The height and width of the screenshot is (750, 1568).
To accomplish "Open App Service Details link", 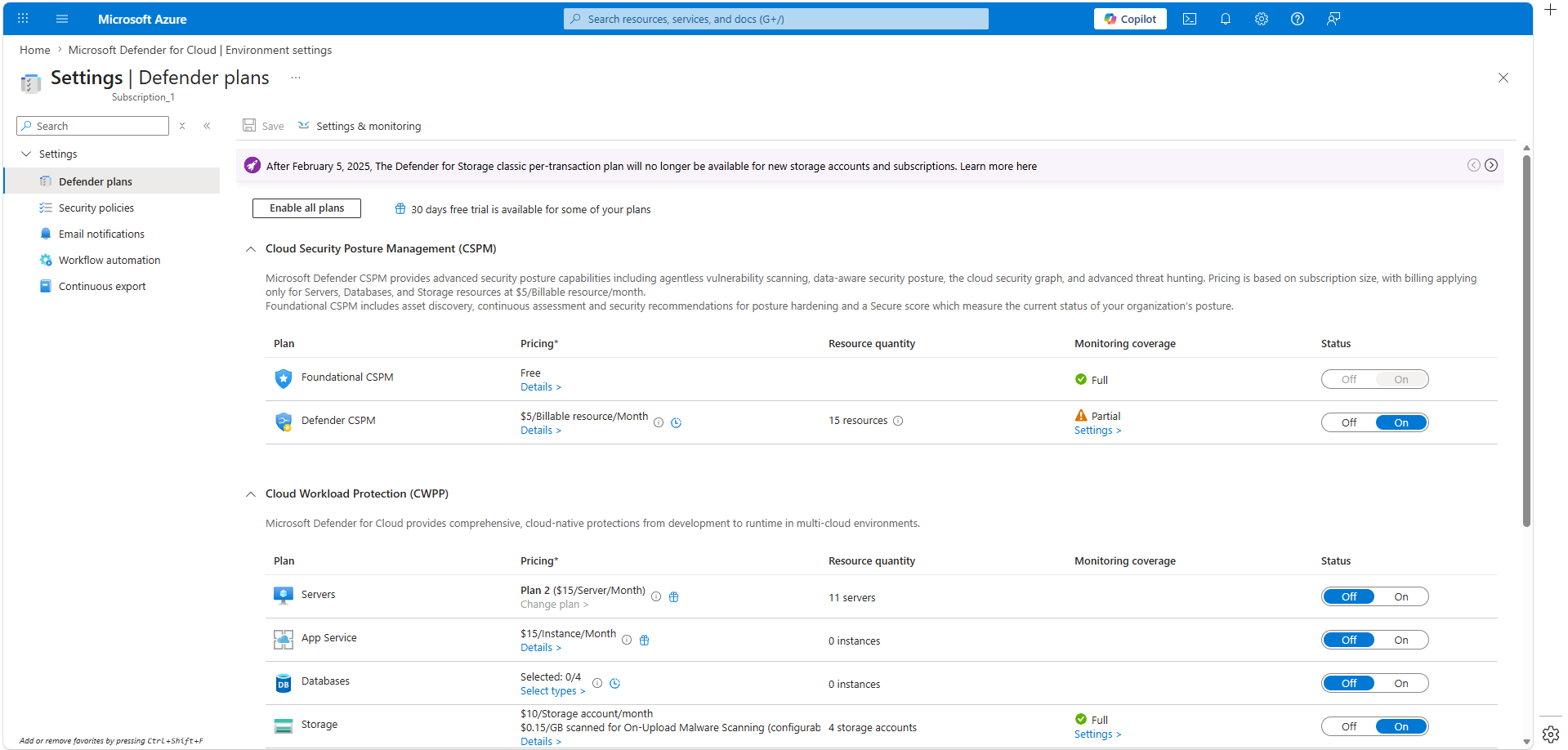I will (x=541, y=648).
